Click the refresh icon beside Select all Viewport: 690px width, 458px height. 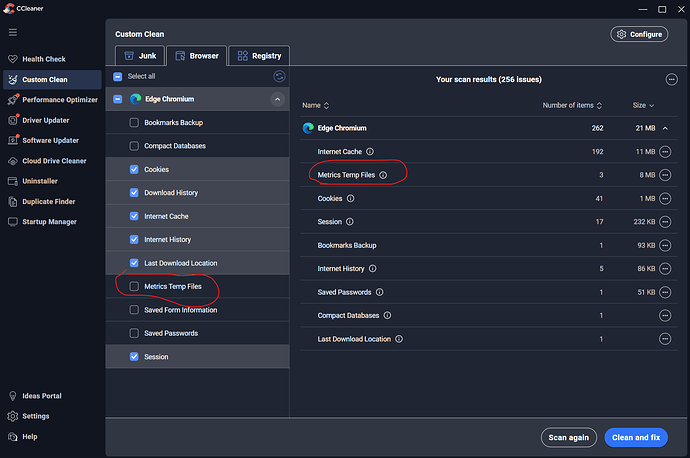point(279,77)
